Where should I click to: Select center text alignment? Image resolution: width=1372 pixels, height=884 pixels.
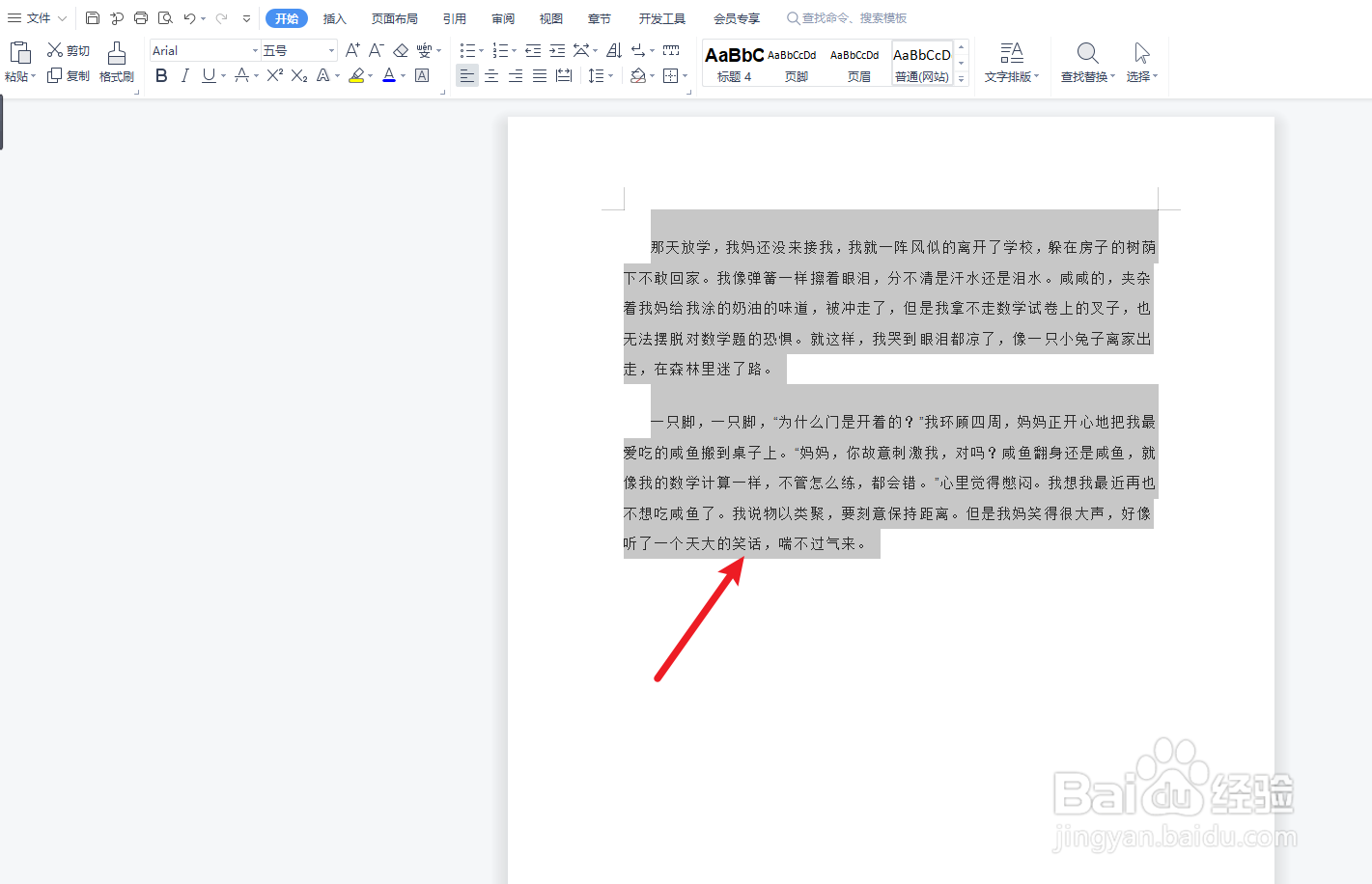[491, 76]
